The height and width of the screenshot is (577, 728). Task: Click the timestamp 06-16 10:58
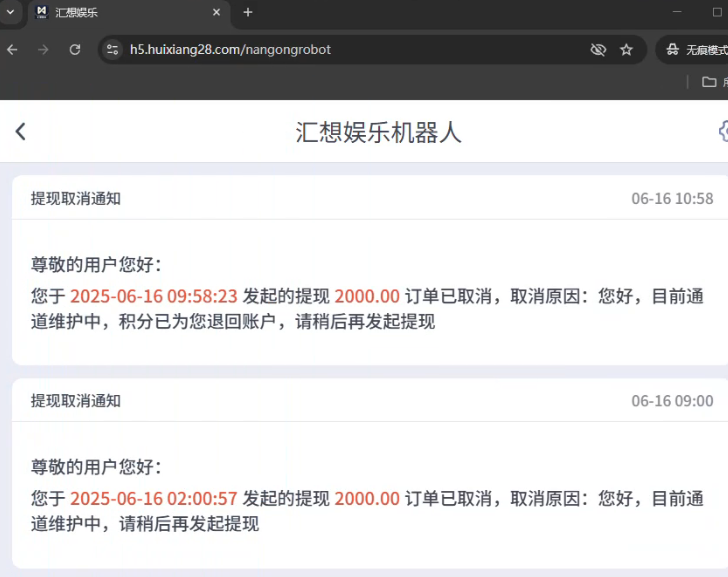(x=672, y=199)
